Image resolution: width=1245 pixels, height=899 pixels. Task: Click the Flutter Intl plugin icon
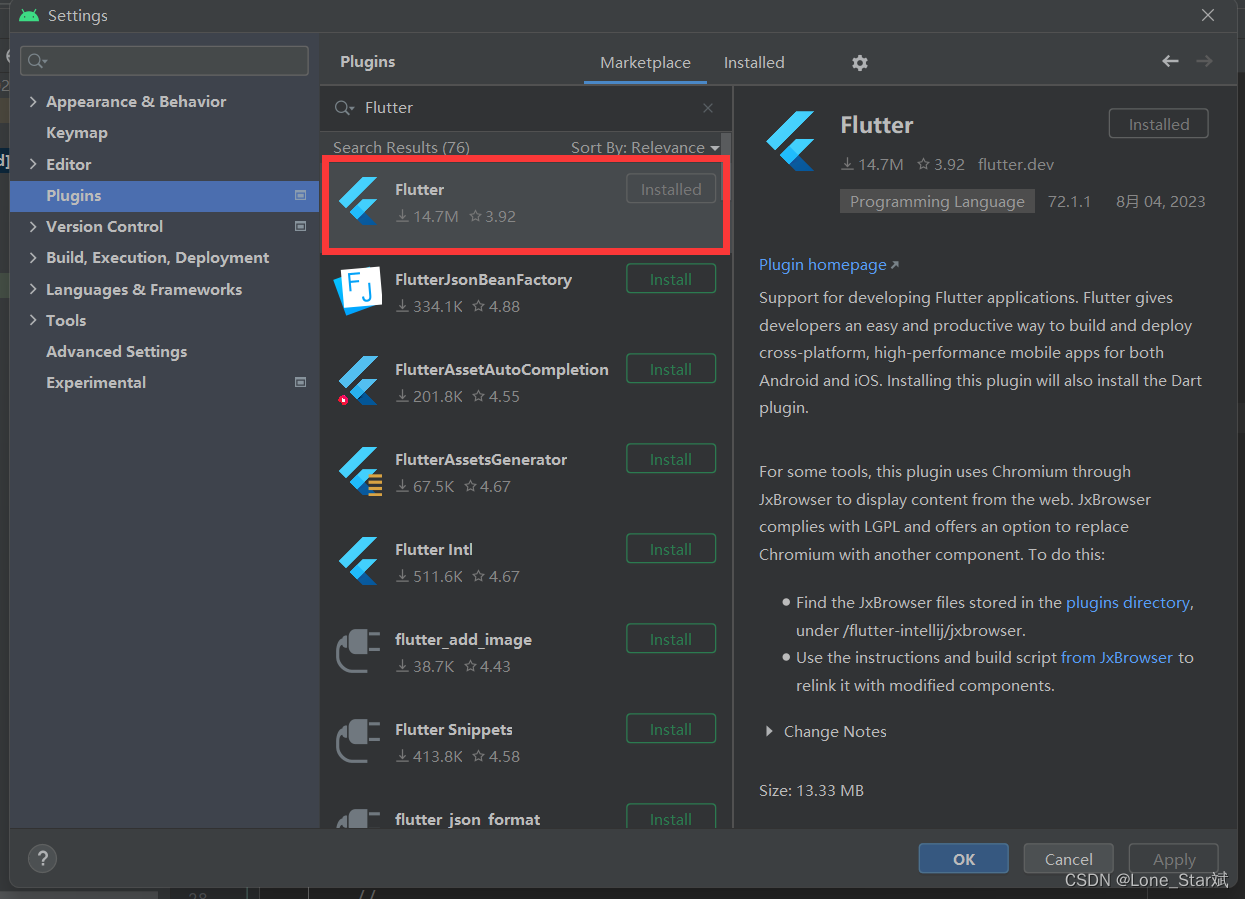click(x=358, y=561)
